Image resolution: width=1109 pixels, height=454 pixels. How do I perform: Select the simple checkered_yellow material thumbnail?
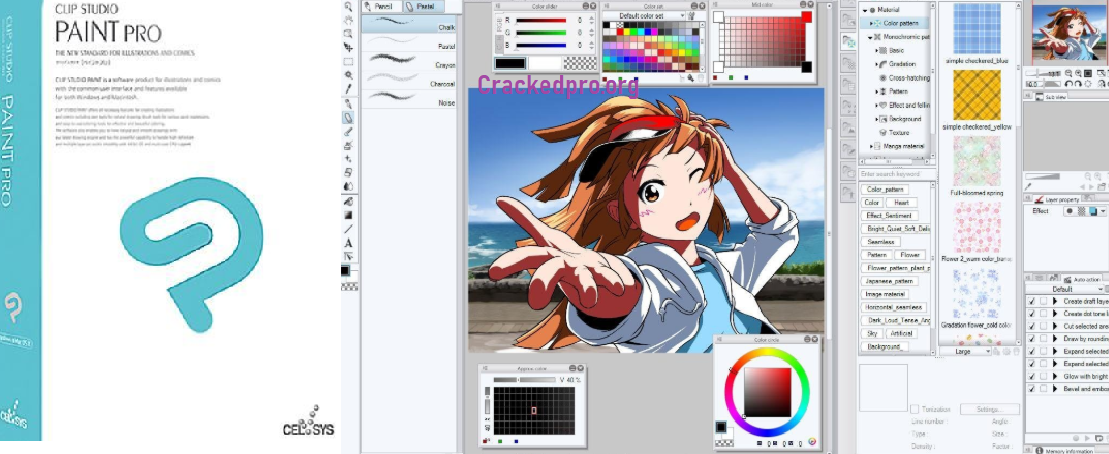(977, 95)
